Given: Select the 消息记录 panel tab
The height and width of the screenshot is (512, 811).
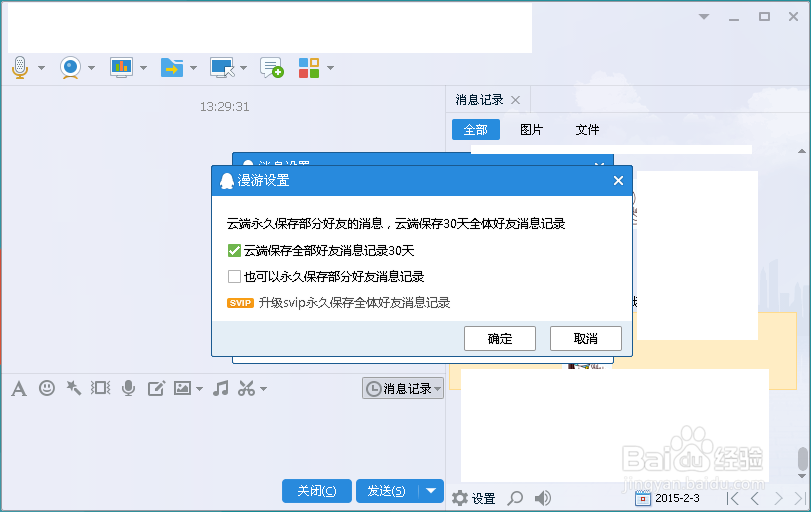Looking at the screenshot, I should click(x=479, y=100).
